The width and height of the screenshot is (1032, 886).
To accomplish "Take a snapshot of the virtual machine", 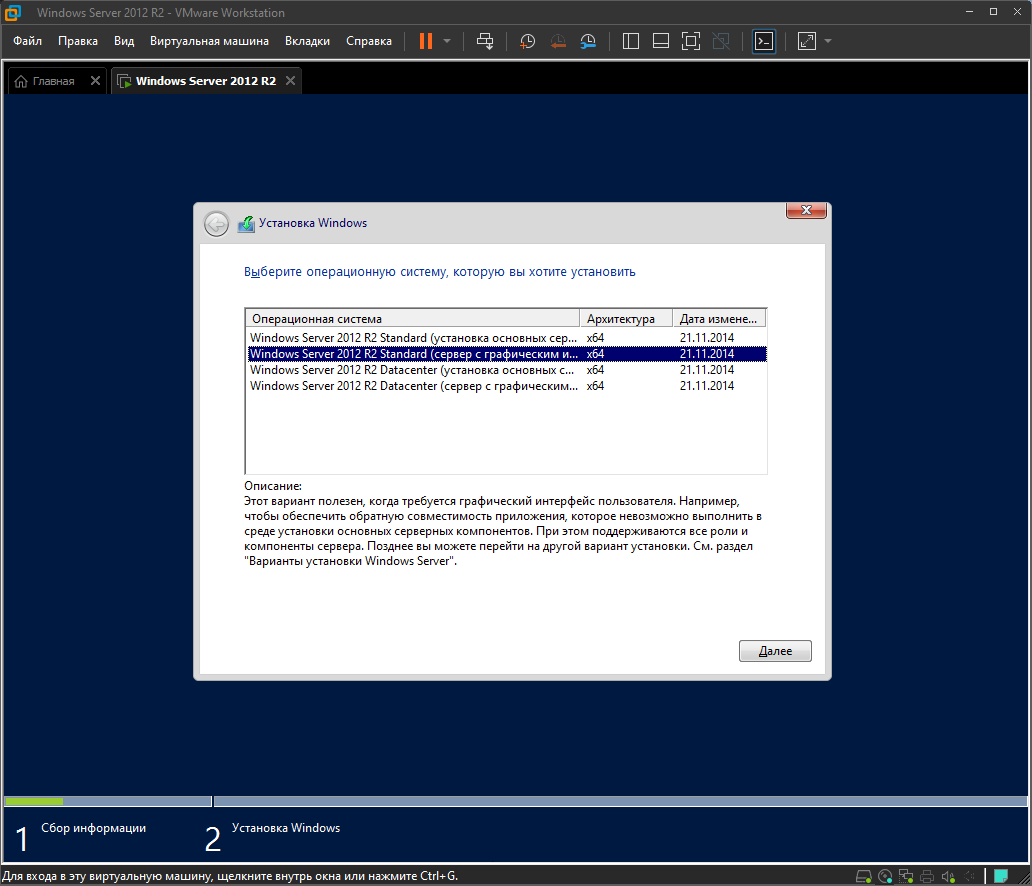I will [x=527, y=41].
